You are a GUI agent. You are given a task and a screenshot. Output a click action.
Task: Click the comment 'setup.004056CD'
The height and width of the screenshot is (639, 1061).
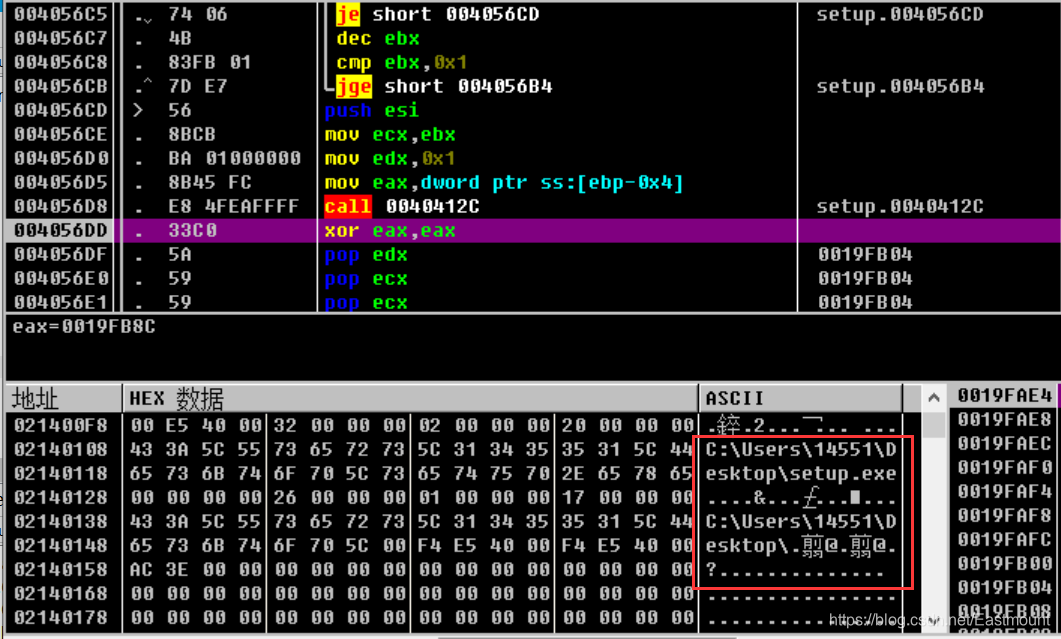click(900, 14)
